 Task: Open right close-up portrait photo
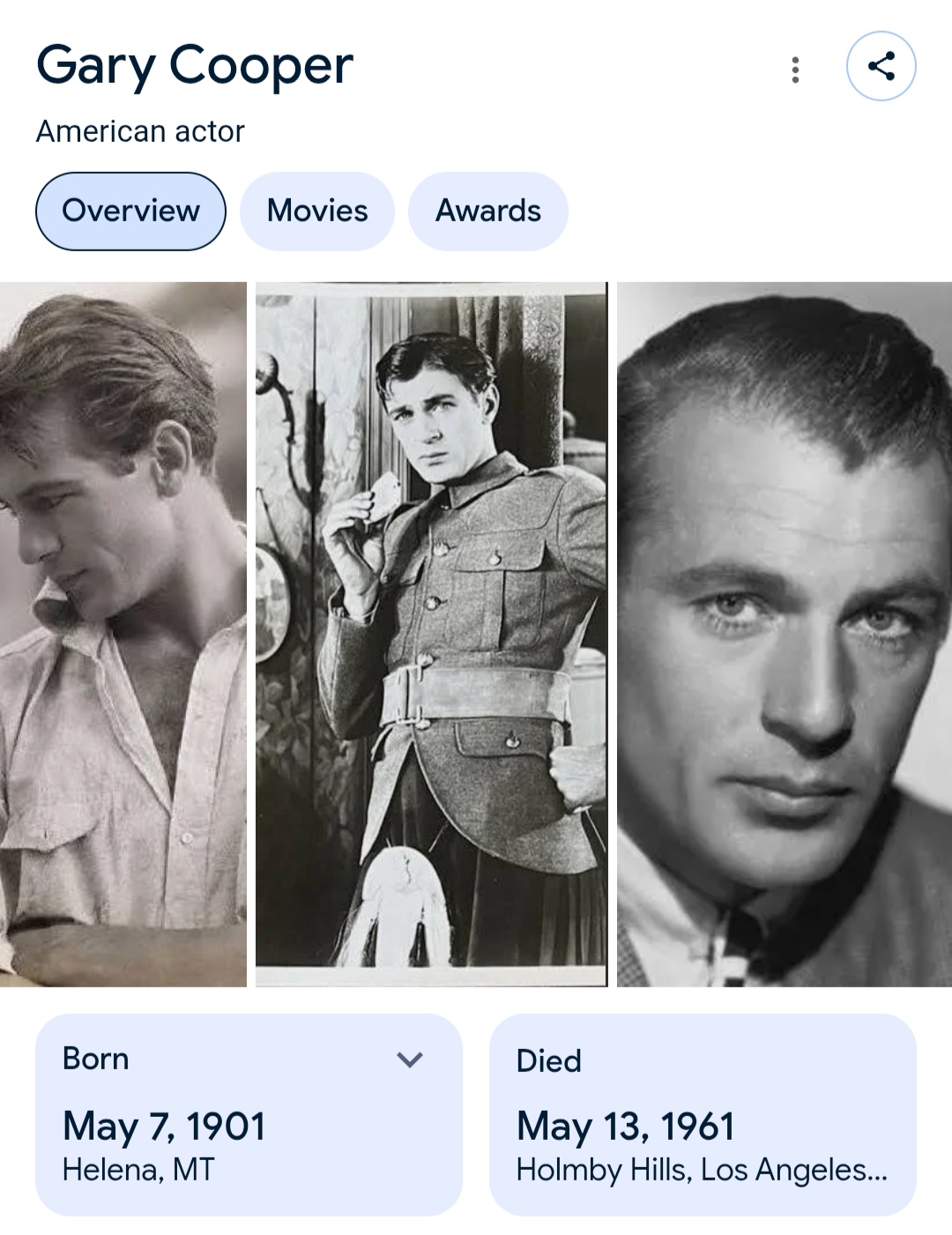tap(785, 635)
